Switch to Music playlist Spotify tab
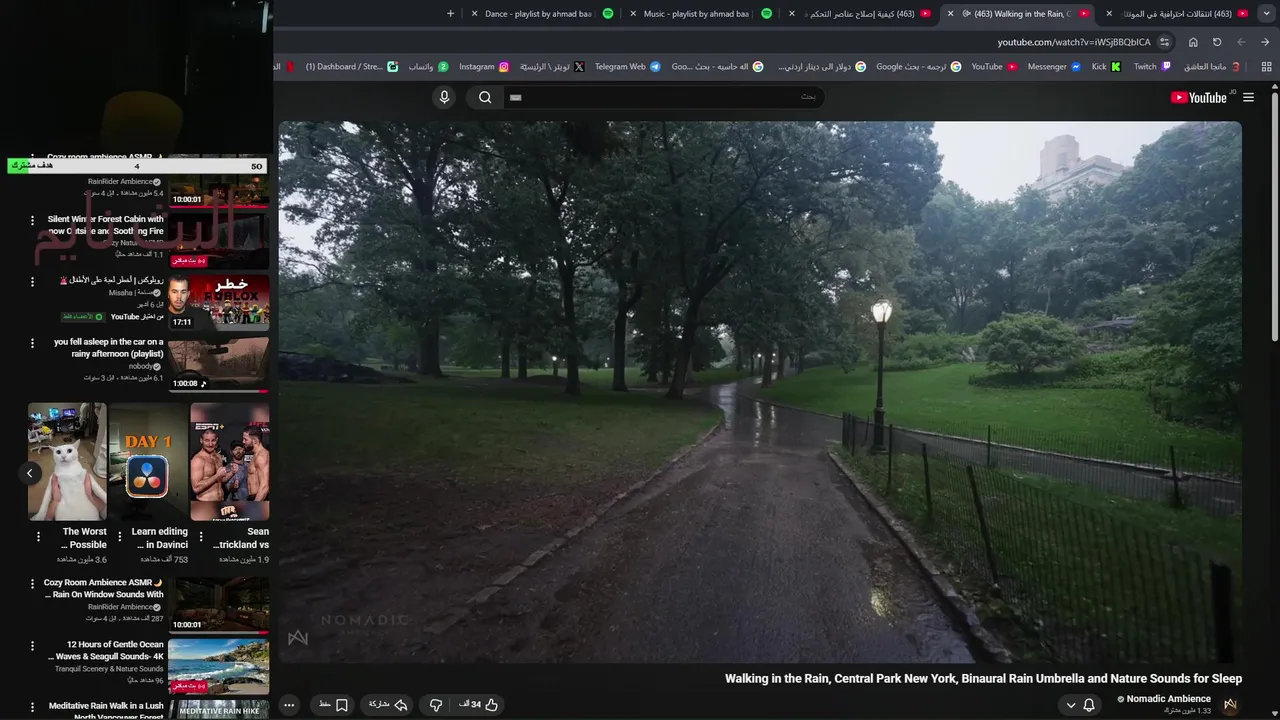The image size is (1280, 720). pos(700,14)
